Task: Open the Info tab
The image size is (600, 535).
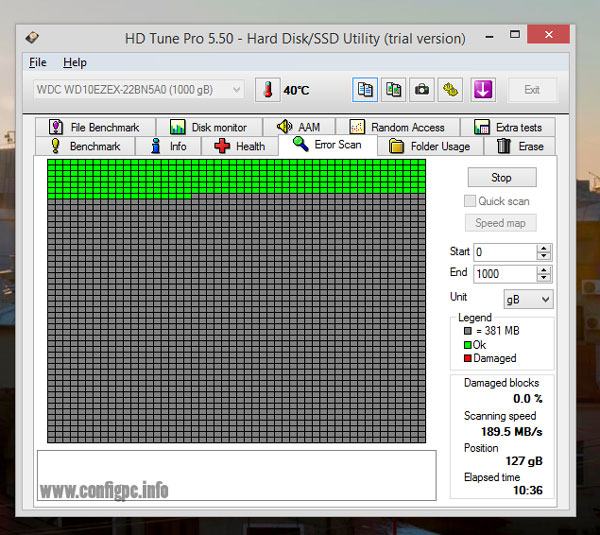Action: [168, 146]
